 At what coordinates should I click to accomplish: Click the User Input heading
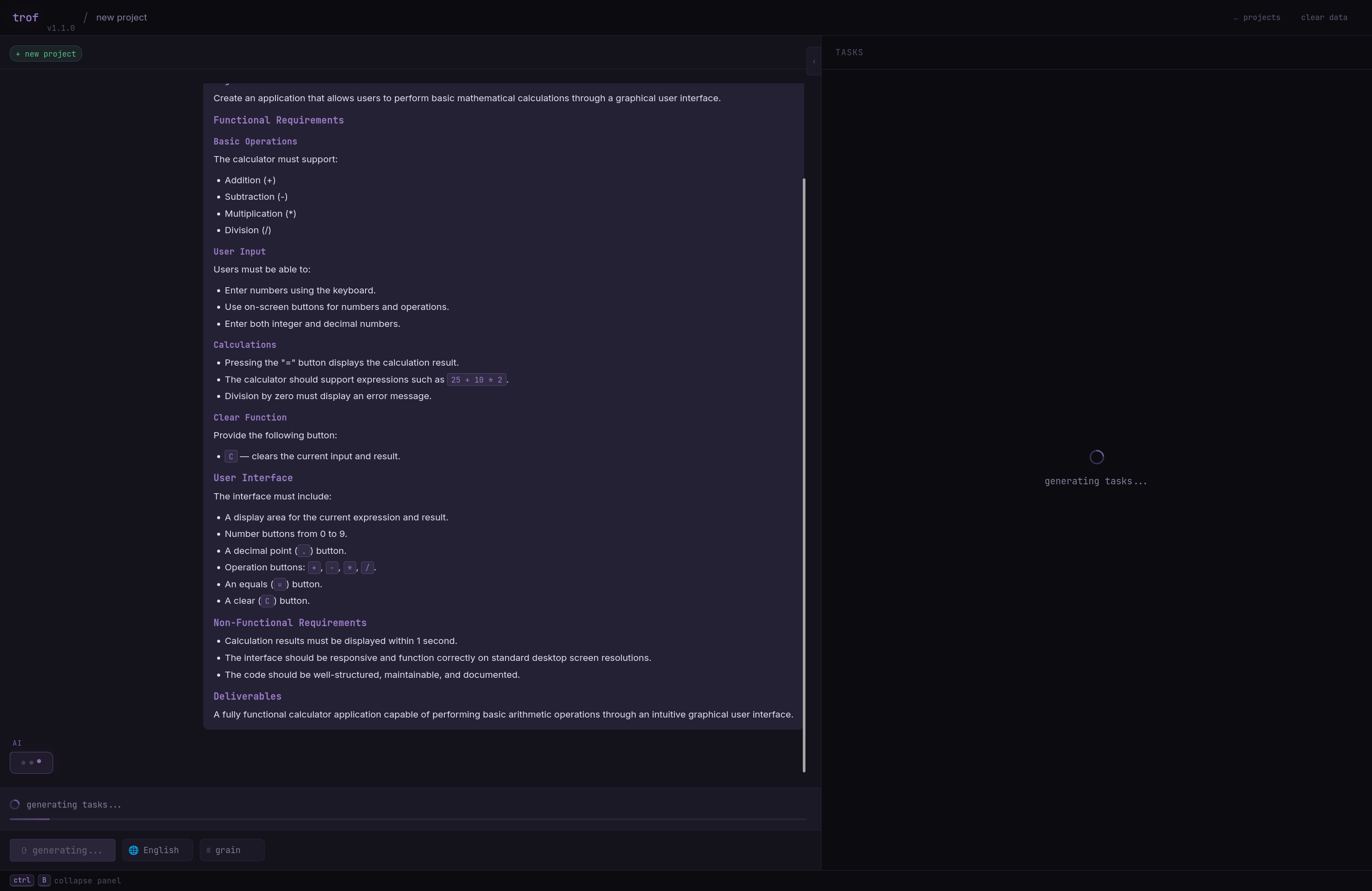[239, 252]
